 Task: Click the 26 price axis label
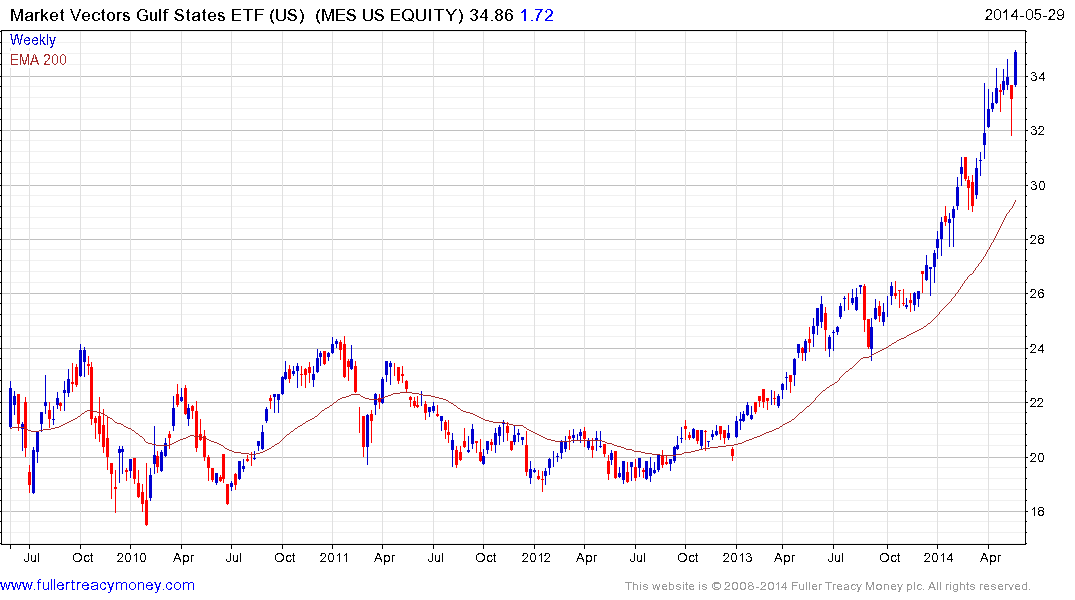click(x=1037, y=293)
